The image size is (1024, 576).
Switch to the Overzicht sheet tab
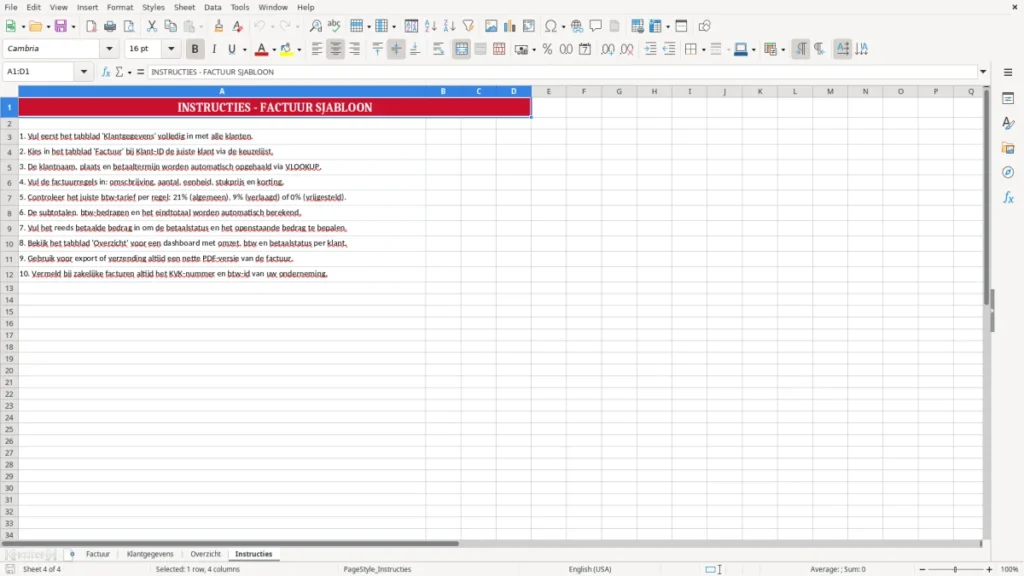click(206, 554)
